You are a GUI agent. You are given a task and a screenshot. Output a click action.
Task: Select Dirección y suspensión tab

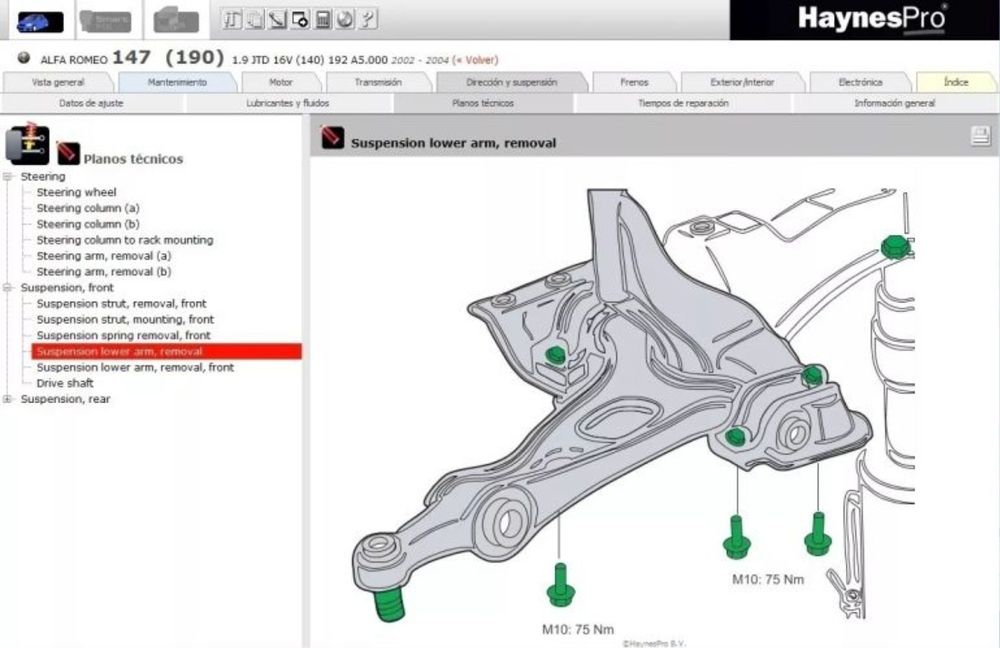(x=511, y=82)
